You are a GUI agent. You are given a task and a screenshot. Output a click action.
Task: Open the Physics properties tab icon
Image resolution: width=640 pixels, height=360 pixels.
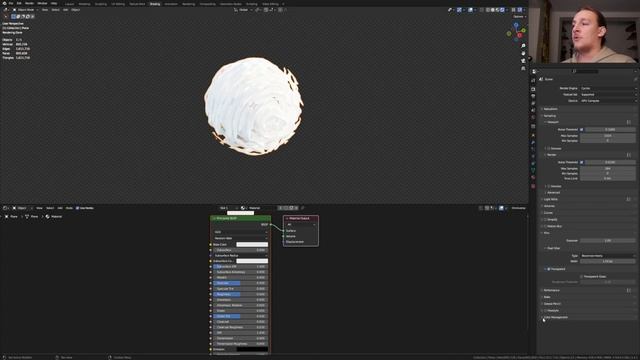533,156
